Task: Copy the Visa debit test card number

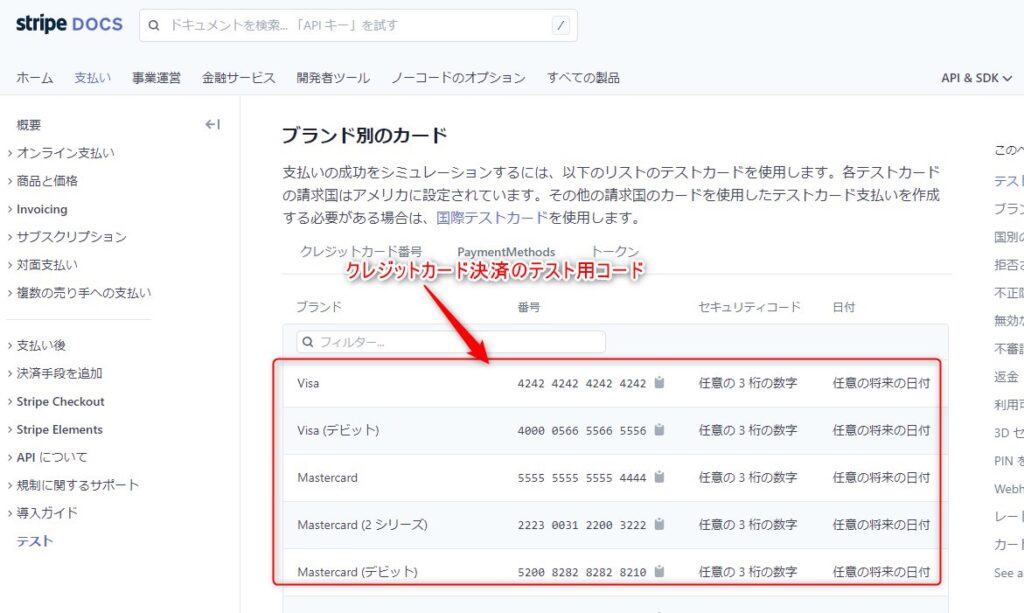Action: 660,430
